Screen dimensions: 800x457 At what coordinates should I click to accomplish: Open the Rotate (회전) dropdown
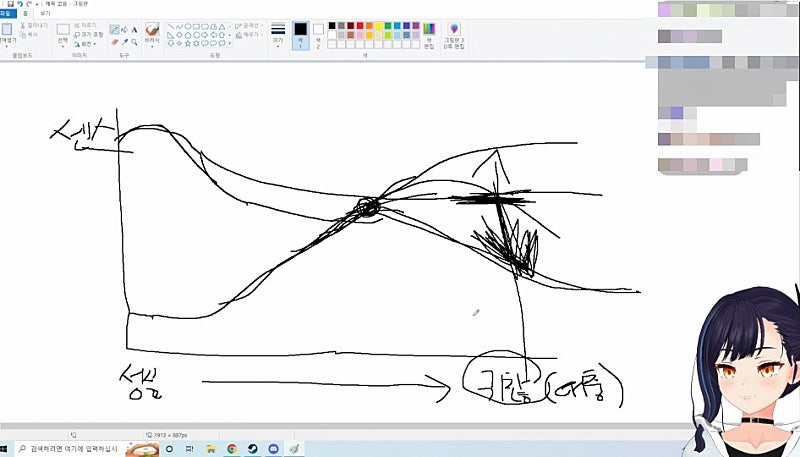[85, 44]
